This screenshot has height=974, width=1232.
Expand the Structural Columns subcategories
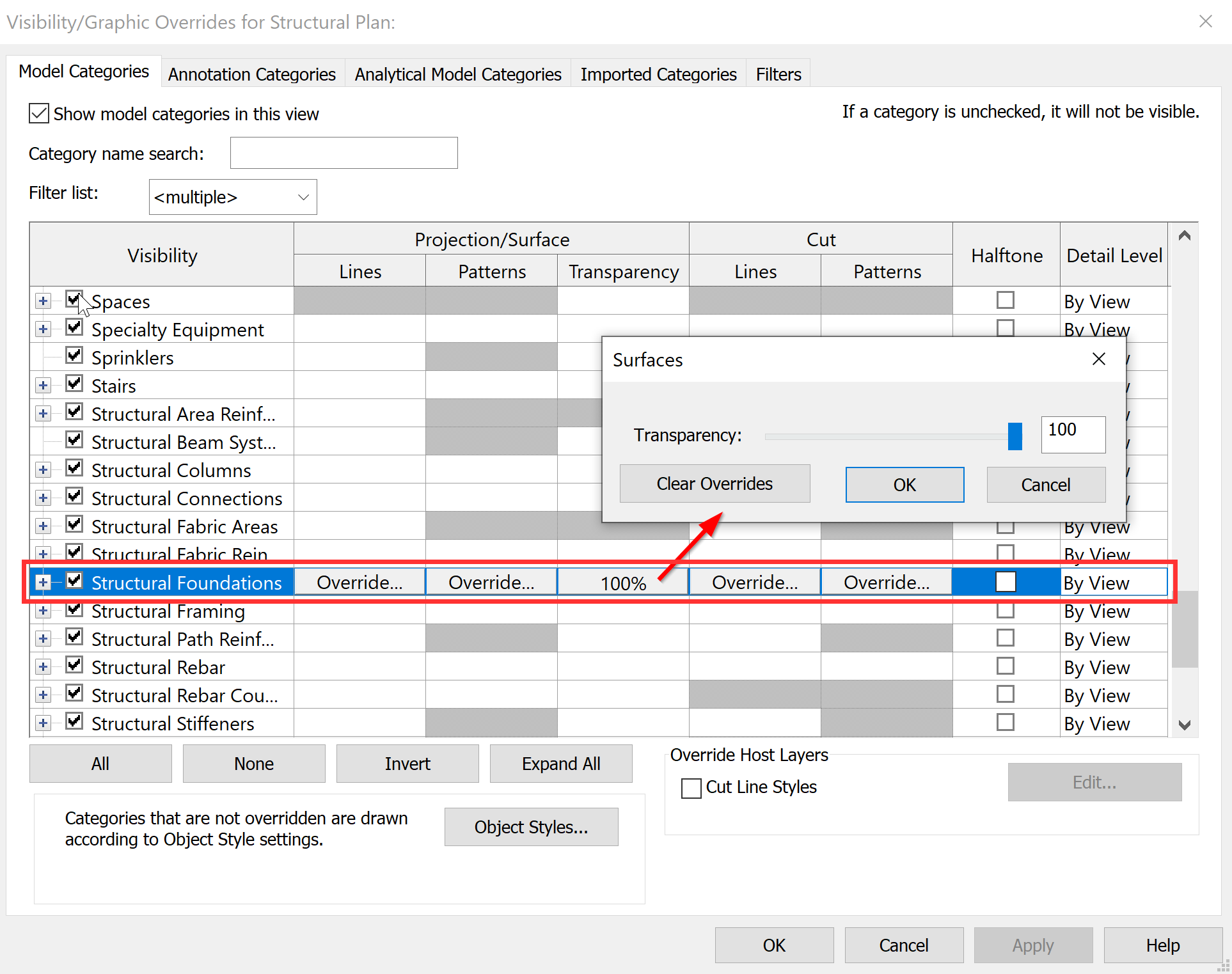click(43, 469)
